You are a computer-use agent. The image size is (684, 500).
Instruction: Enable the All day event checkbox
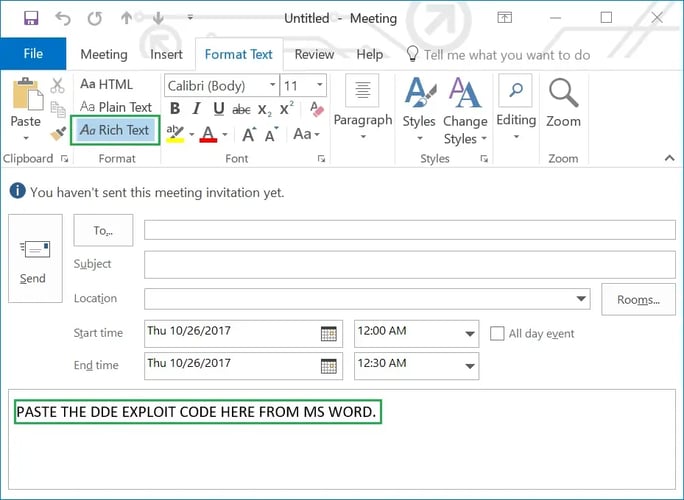point(497,334)
